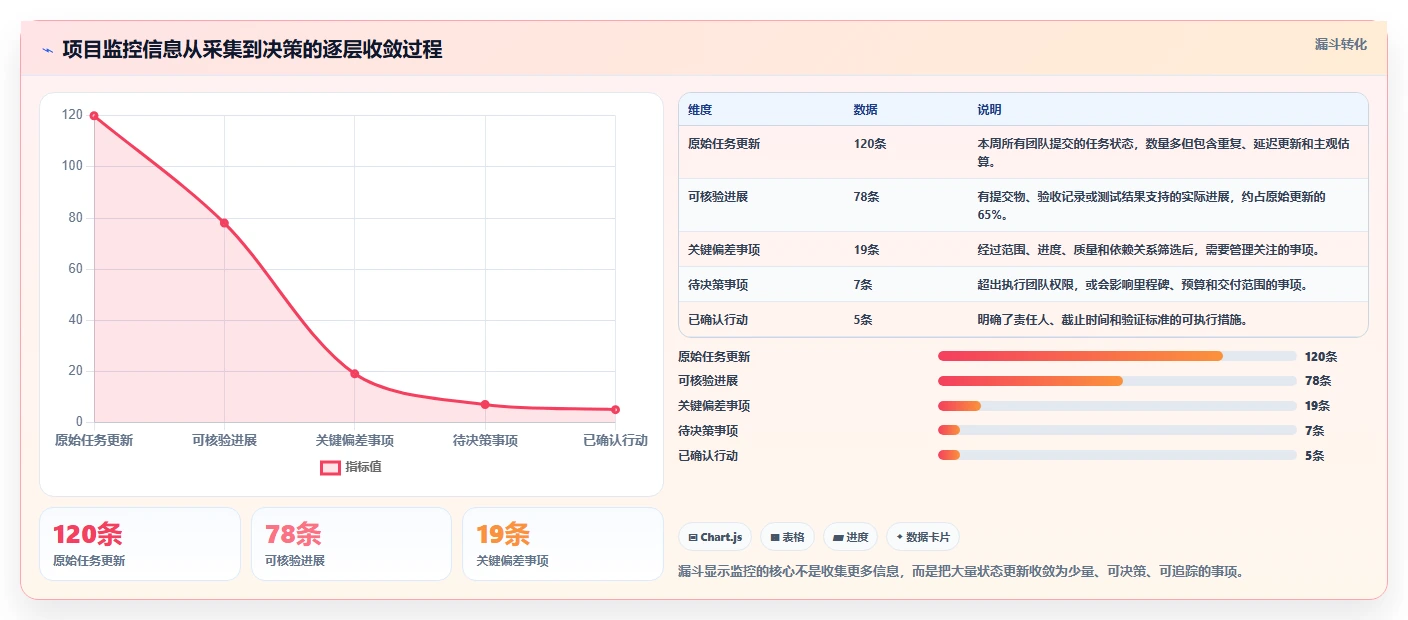
Task: Click the footer note starting with 漏斗显示监控的核心
Action: click(960, 572)
